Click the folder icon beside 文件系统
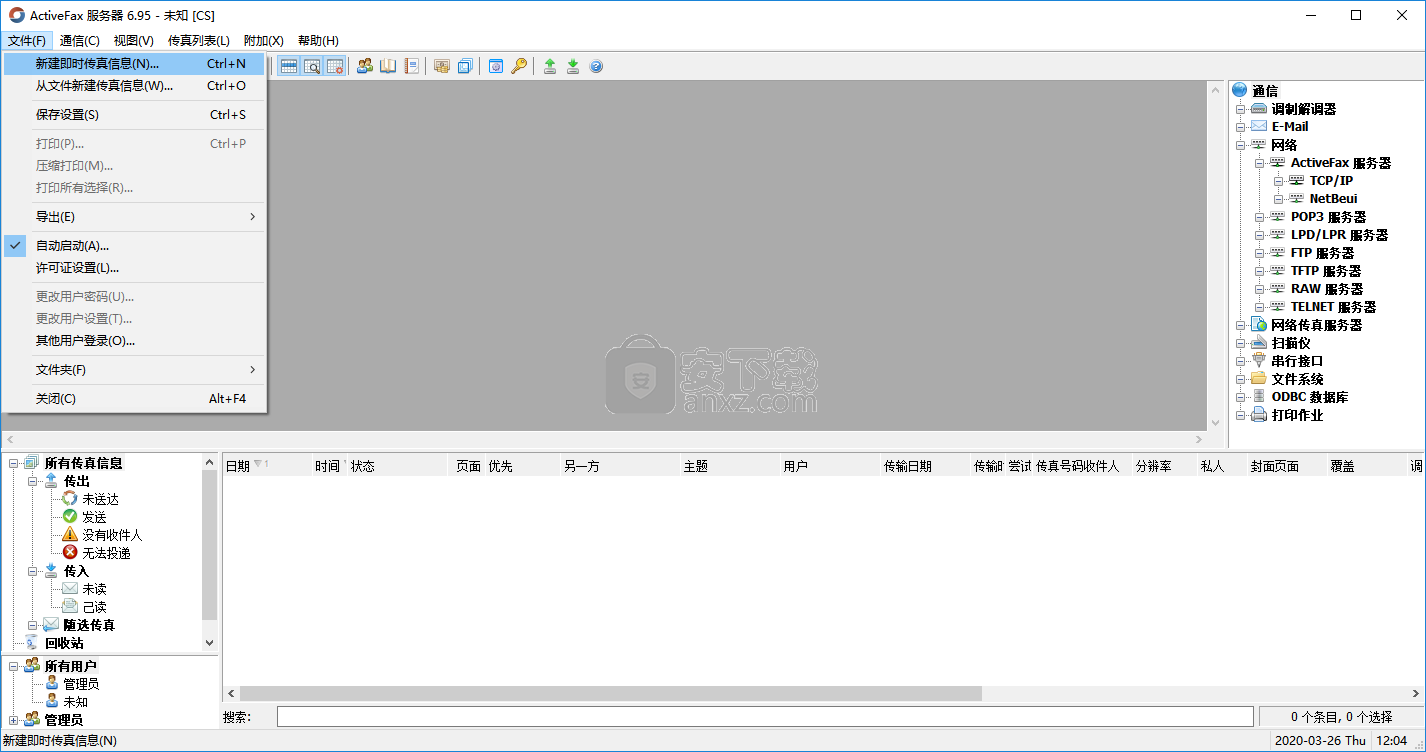The image size is (1426, 752). 1259,379
